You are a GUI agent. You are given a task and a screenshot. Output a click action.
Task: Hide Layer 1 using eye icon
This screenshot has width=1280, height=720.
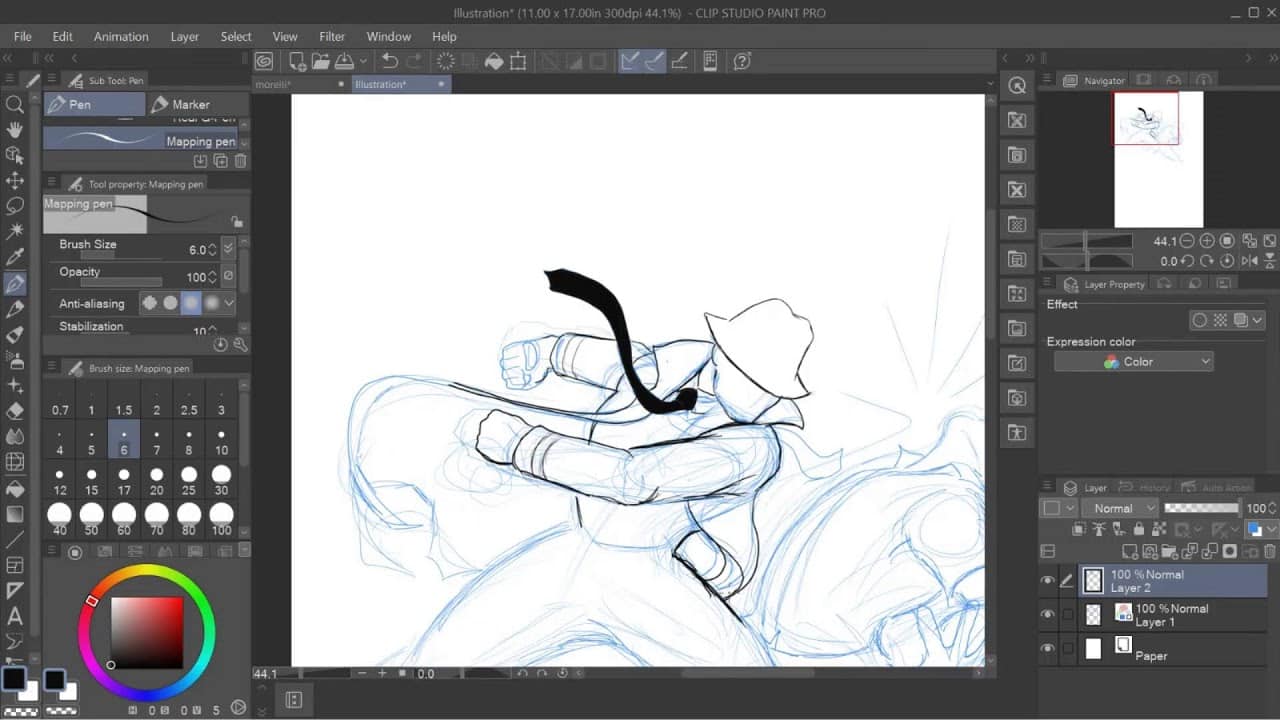click(1047, 615)
